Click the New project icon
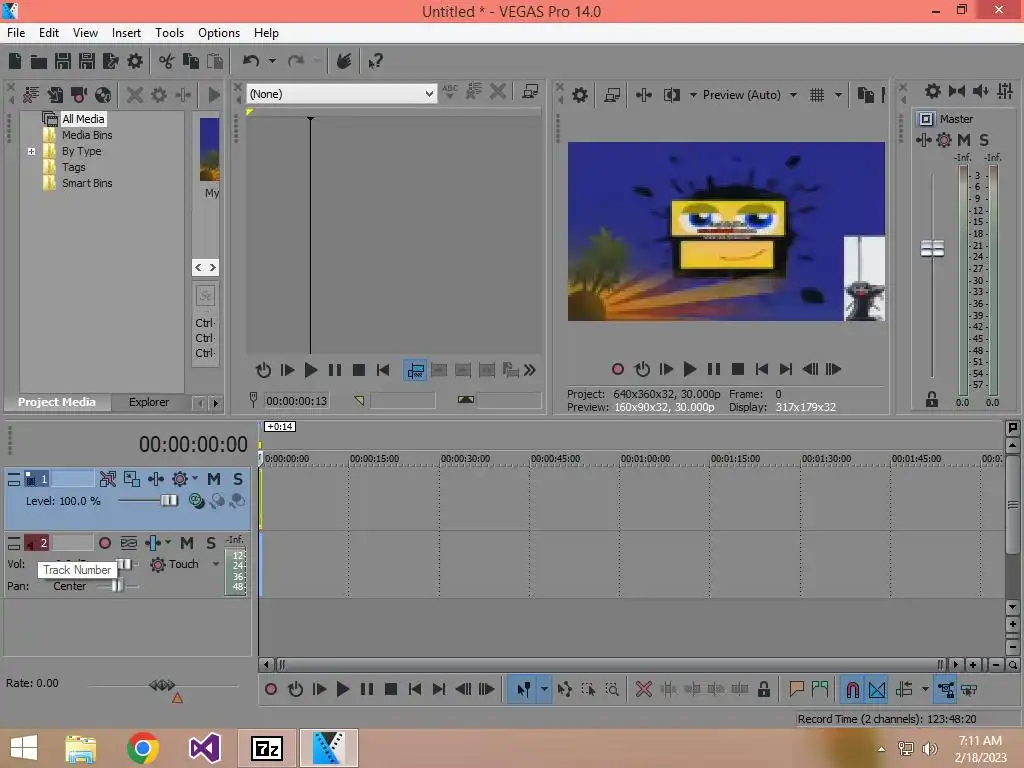The height and width of the screenshot is (768, 1024). point(15,61)
